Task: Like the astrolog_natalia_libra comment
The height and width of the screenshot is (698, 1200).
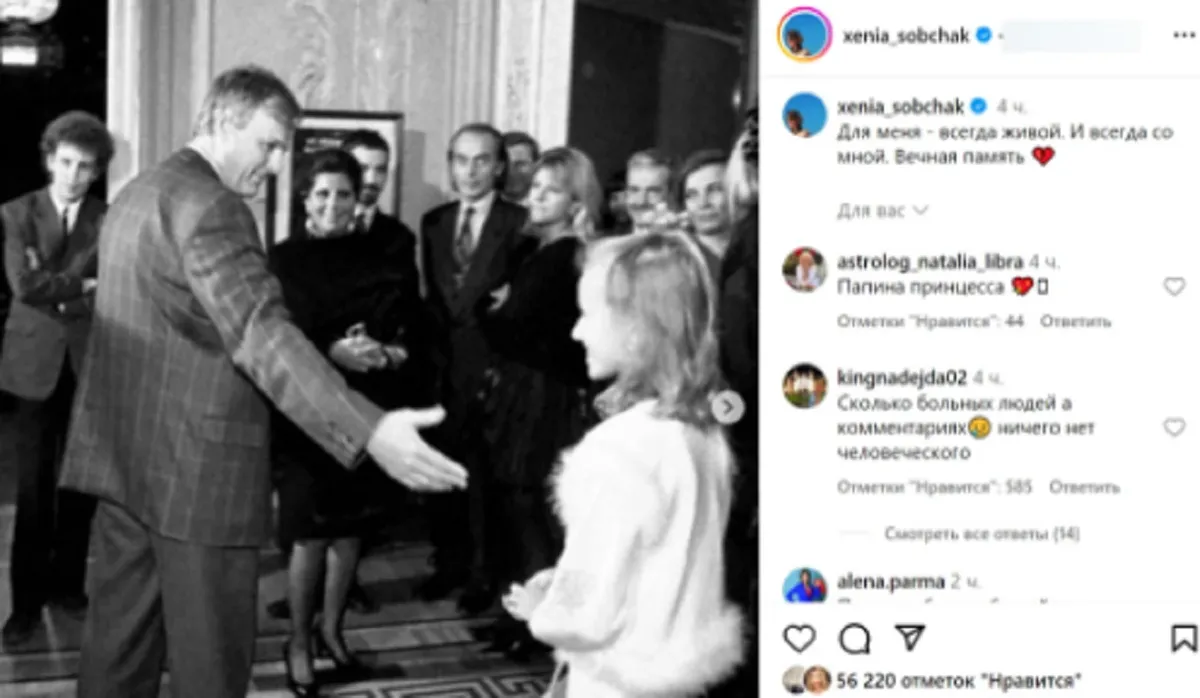Action: coord(1174,286)
